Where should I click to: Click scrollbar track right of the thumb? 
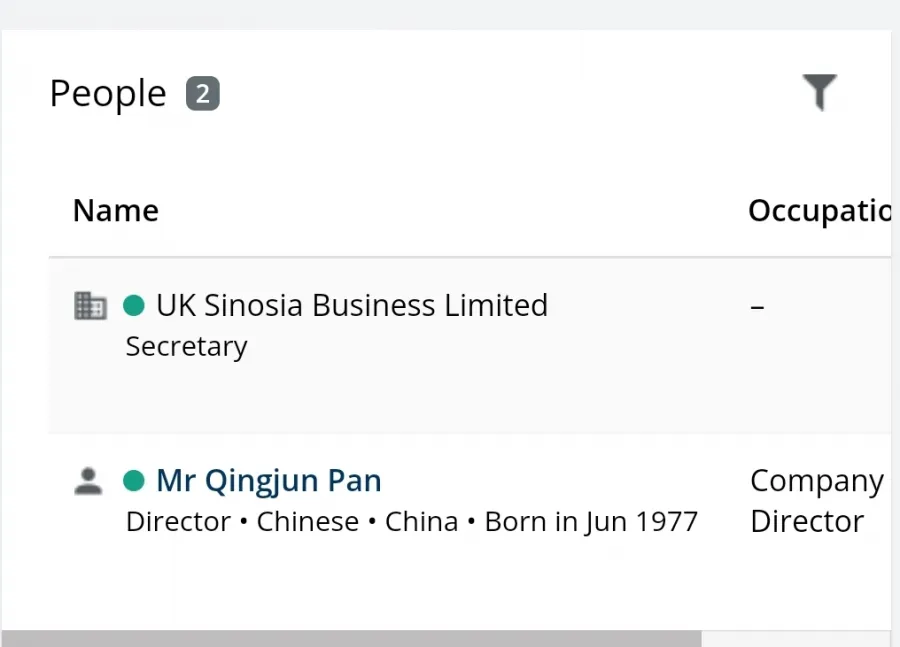[x=796, y=638]
